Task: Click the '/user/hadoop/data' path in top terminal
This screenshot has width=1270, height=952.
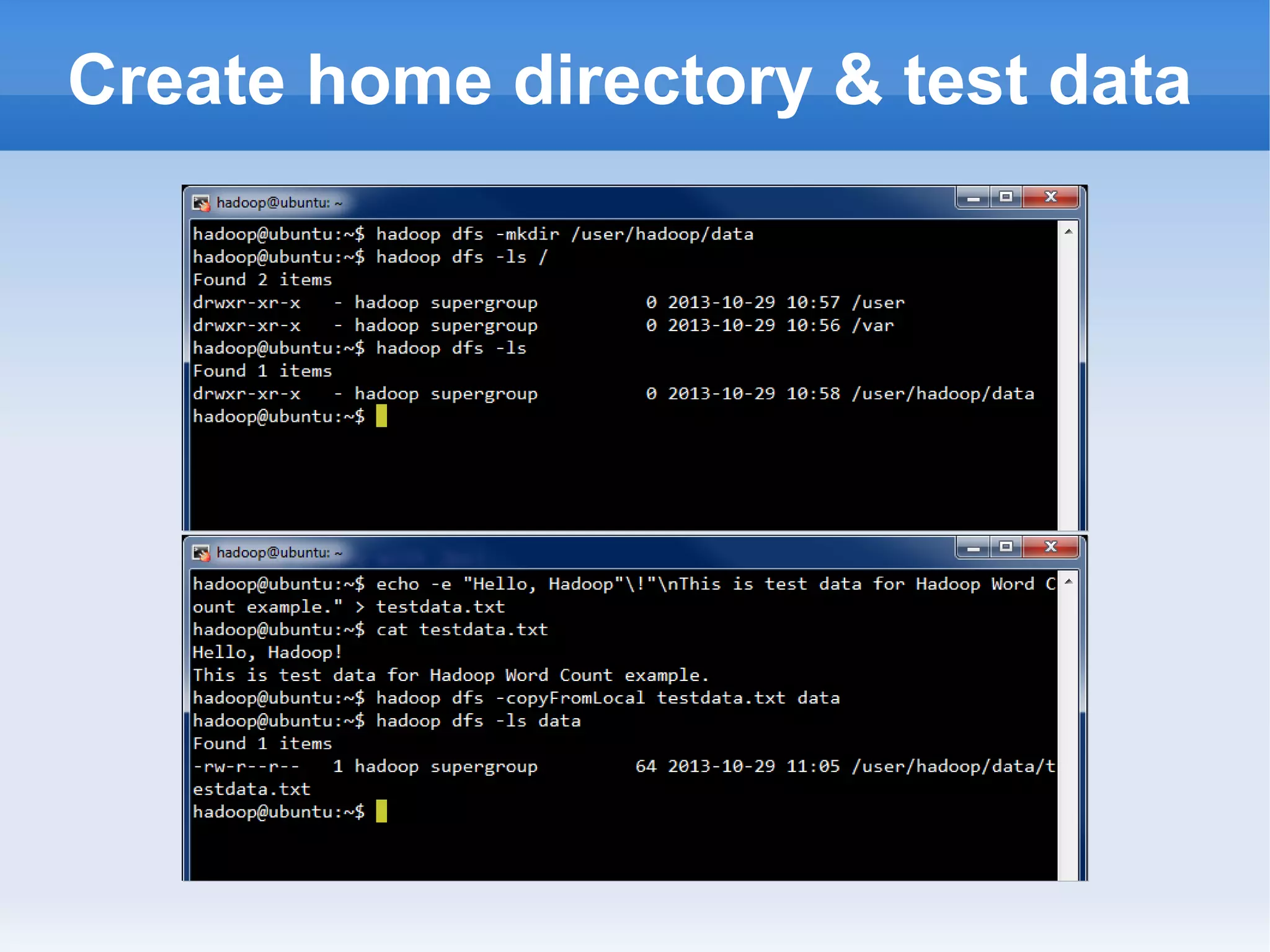Action: 943,394
